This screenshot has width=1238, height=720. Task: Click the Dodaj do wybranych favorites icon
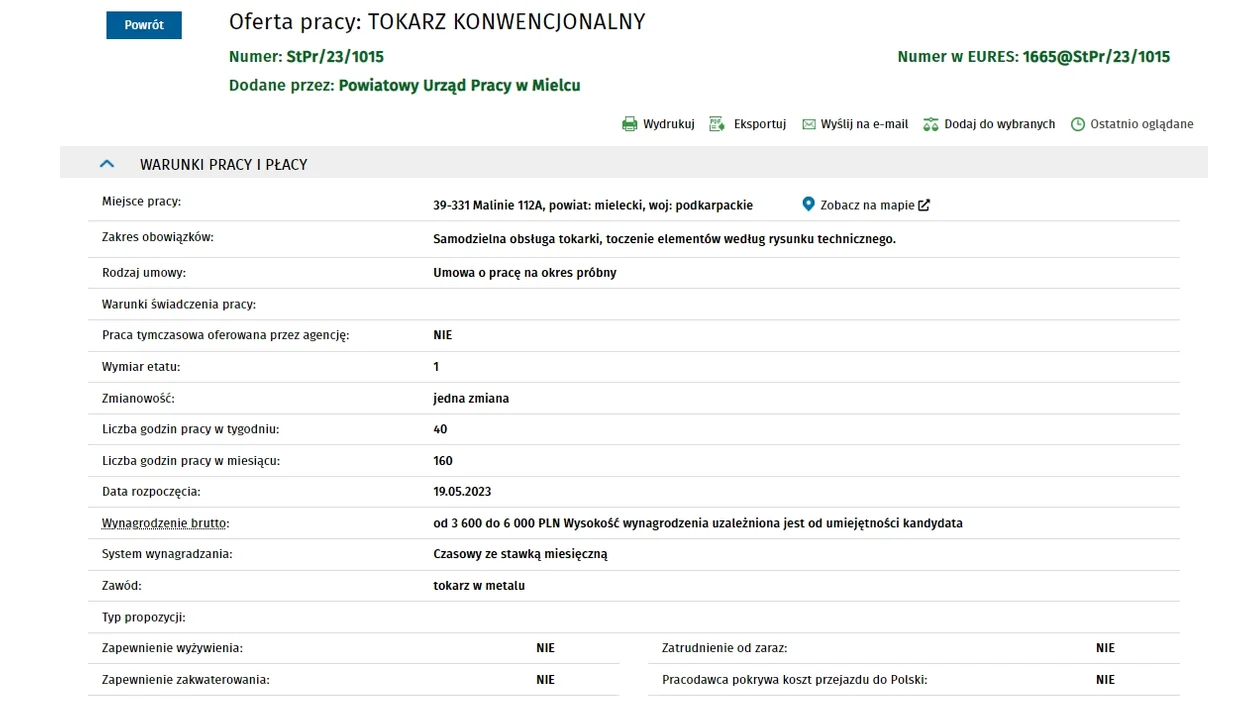(931, 124)
